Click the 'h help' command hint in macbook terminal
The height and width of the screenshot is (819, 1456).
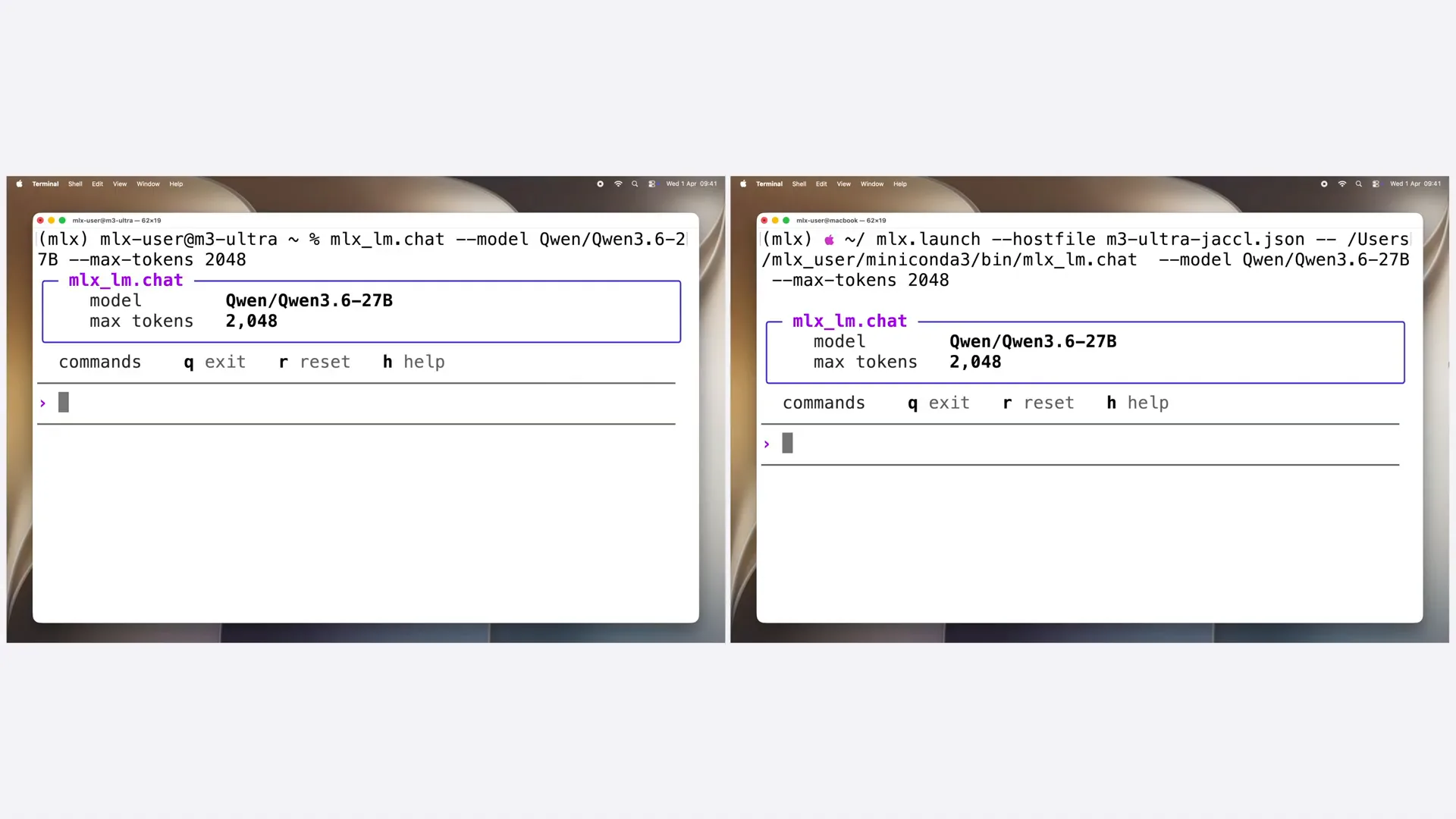pyautogui.click(x=1137, y=403)
